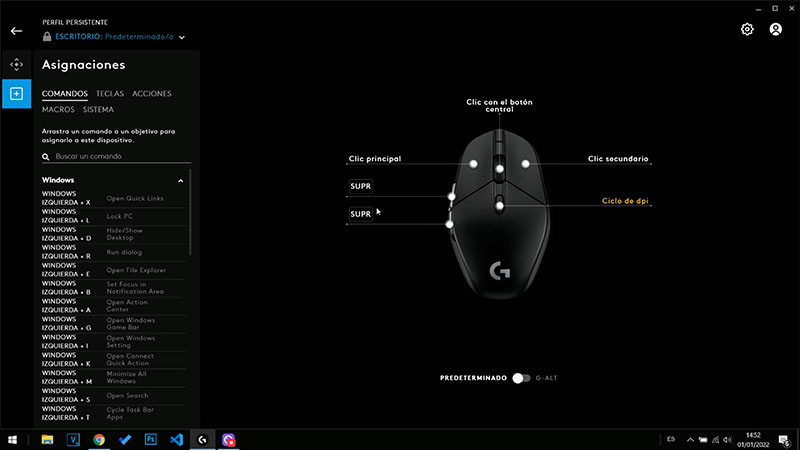This screenshot has width=800, height=450.
Task: Switch to COMANDOS tab
Action: (x=65, y=94)
